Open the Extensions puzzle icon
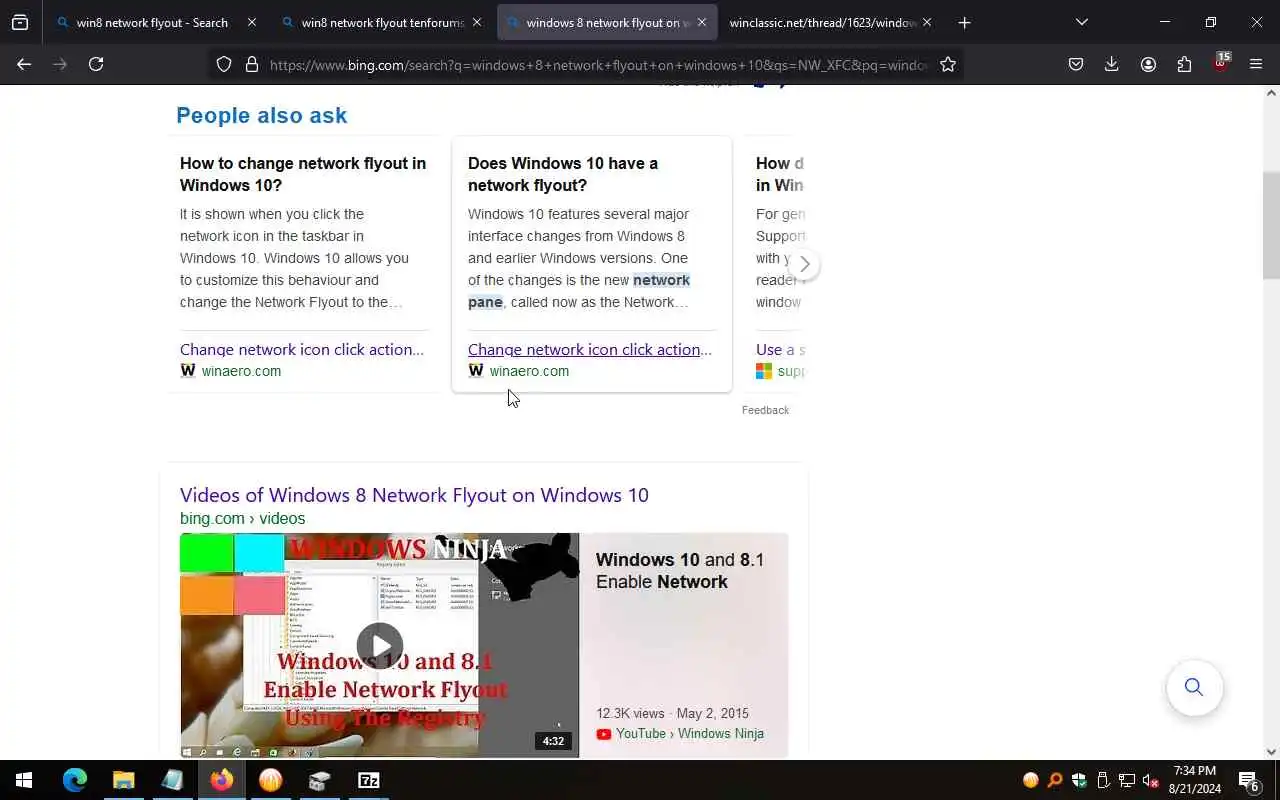 (x=1184, y=64)
